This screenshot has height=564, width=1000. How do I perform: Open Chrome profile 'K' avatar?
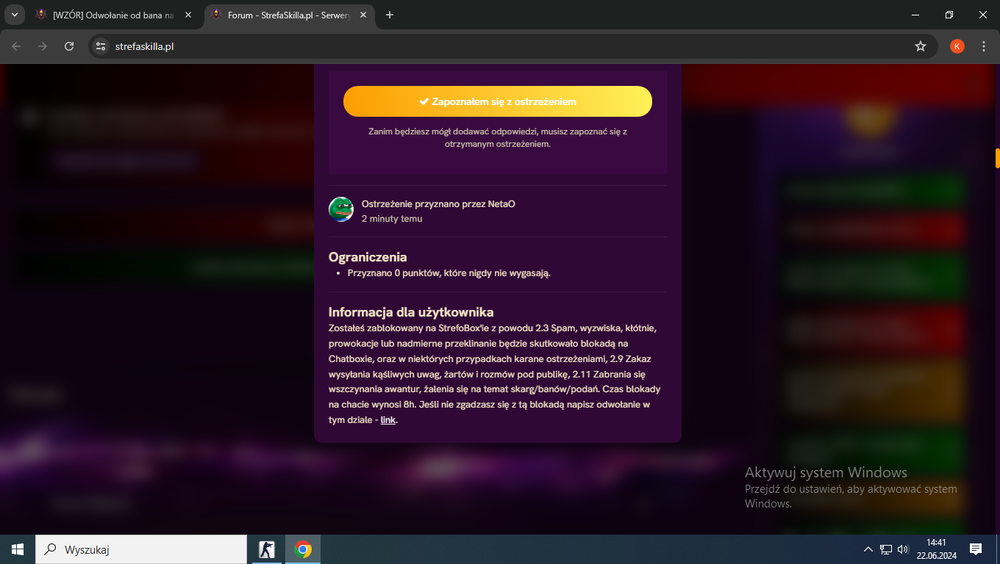click(957, 46)
